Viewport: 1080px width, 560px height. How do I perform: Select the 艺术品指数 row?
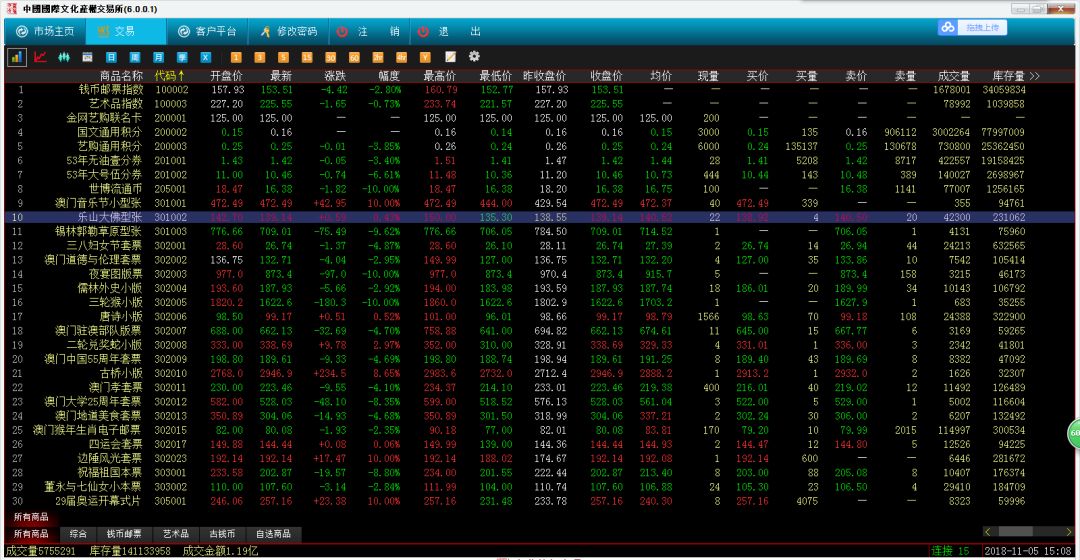(539, 104)
